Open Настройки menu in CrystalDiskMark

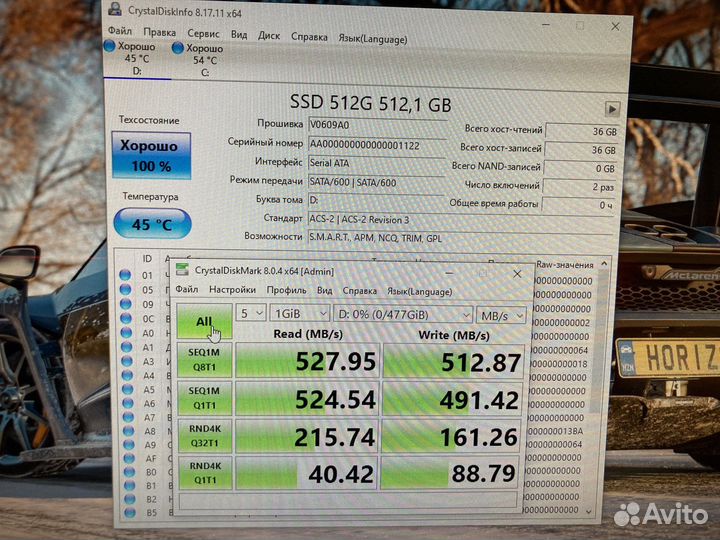click(232, 290)
